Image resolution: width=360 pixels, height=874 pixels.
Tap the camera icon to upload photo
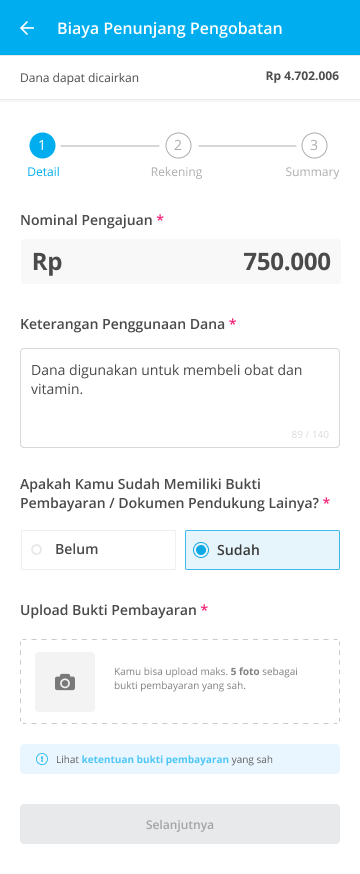(x=65, y=682)
